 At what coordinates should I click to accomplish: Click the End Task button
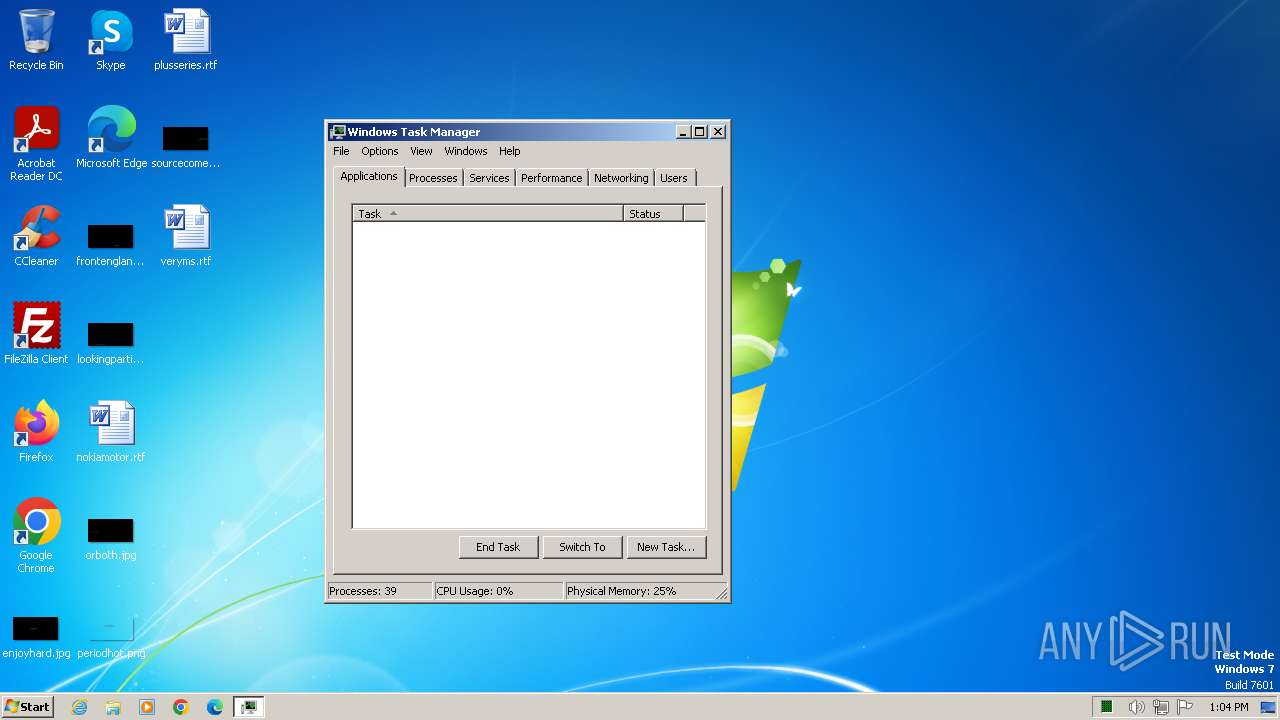(498, 547)
